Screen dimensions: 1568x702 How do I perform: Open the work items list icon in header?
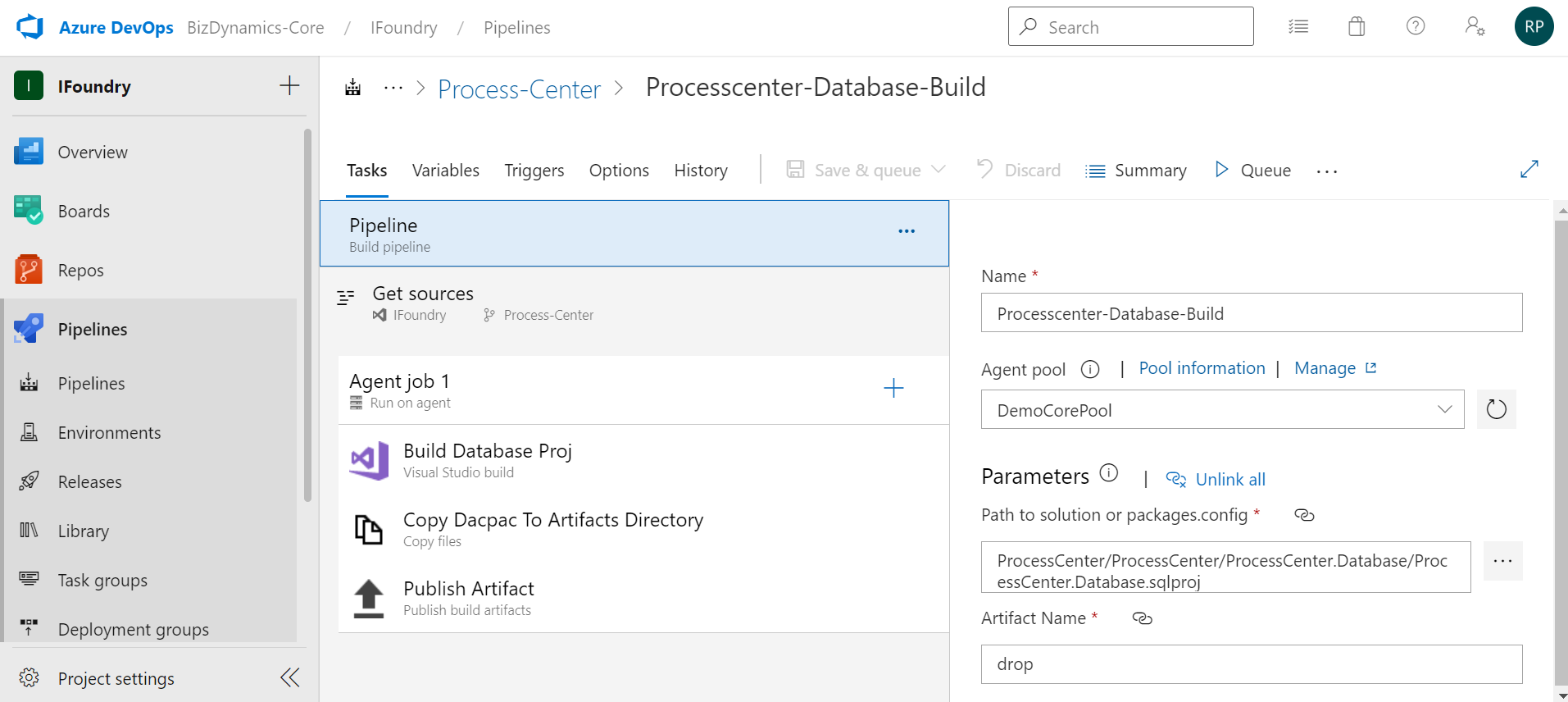click(x=1298, y=27)
